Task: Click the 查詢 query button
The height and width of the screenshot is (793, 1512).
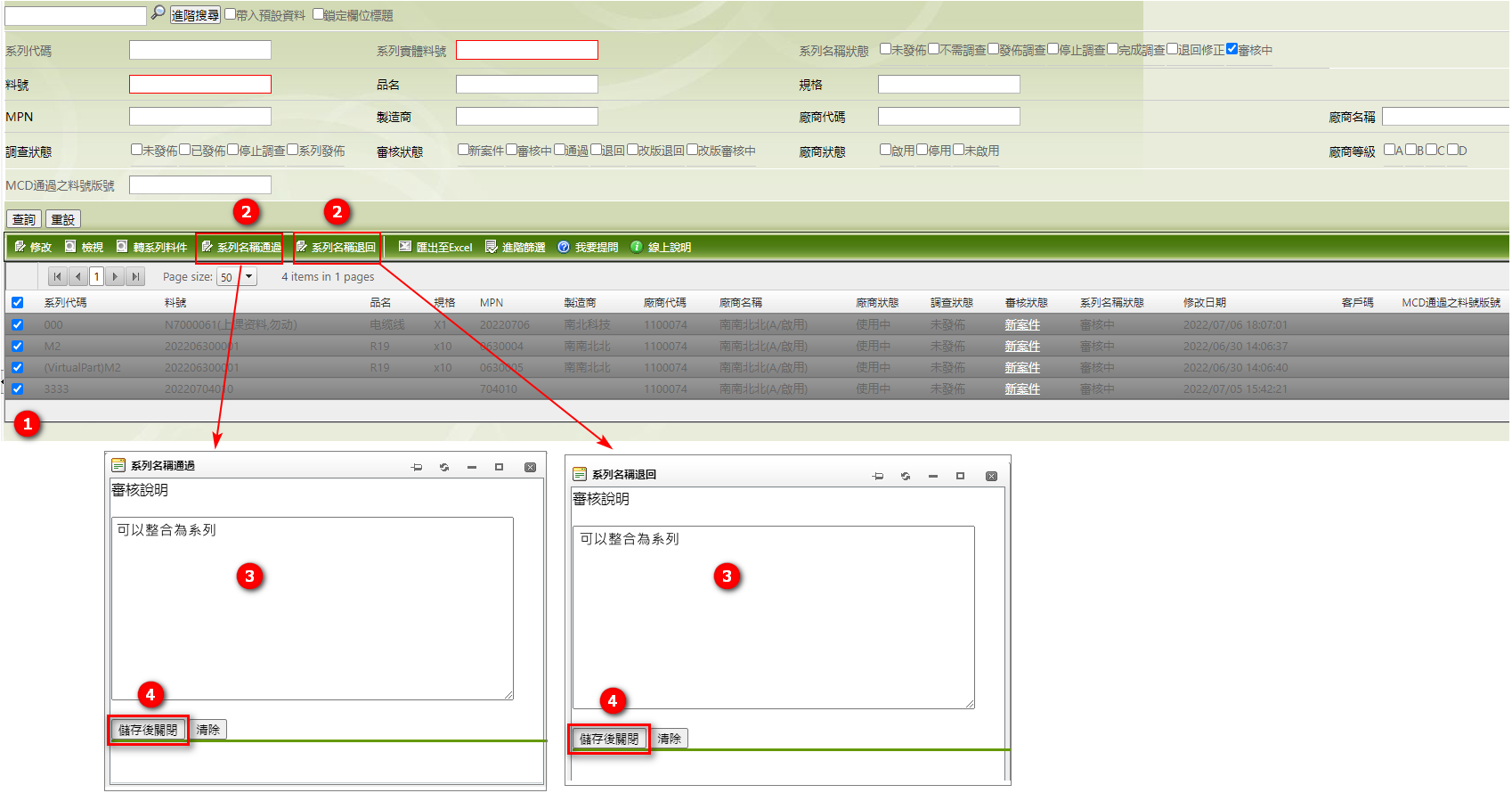Action: pyautogui.click(x=24, y=219)
